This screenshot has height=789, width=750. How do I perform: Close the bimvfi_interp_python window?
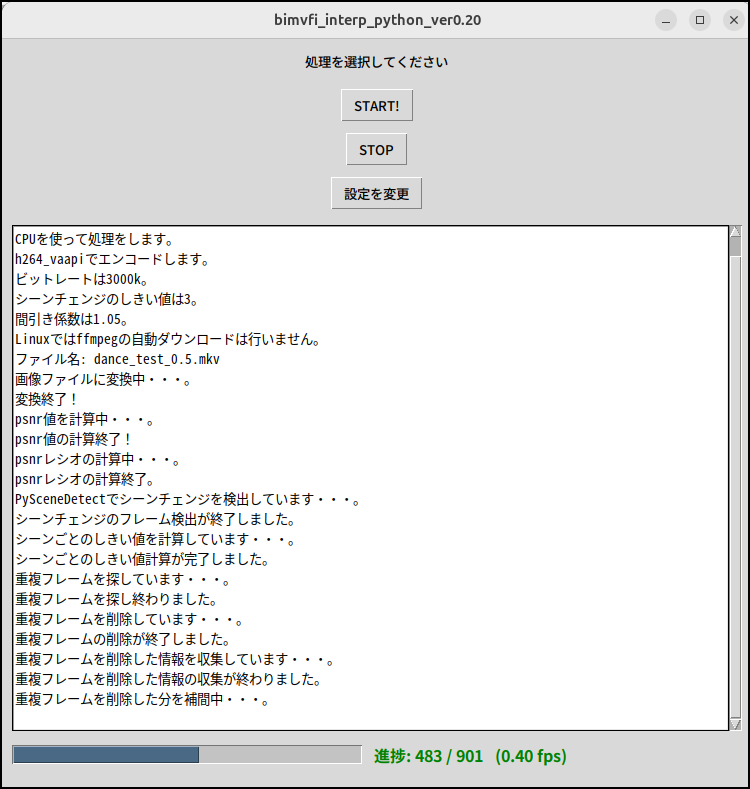732,20
